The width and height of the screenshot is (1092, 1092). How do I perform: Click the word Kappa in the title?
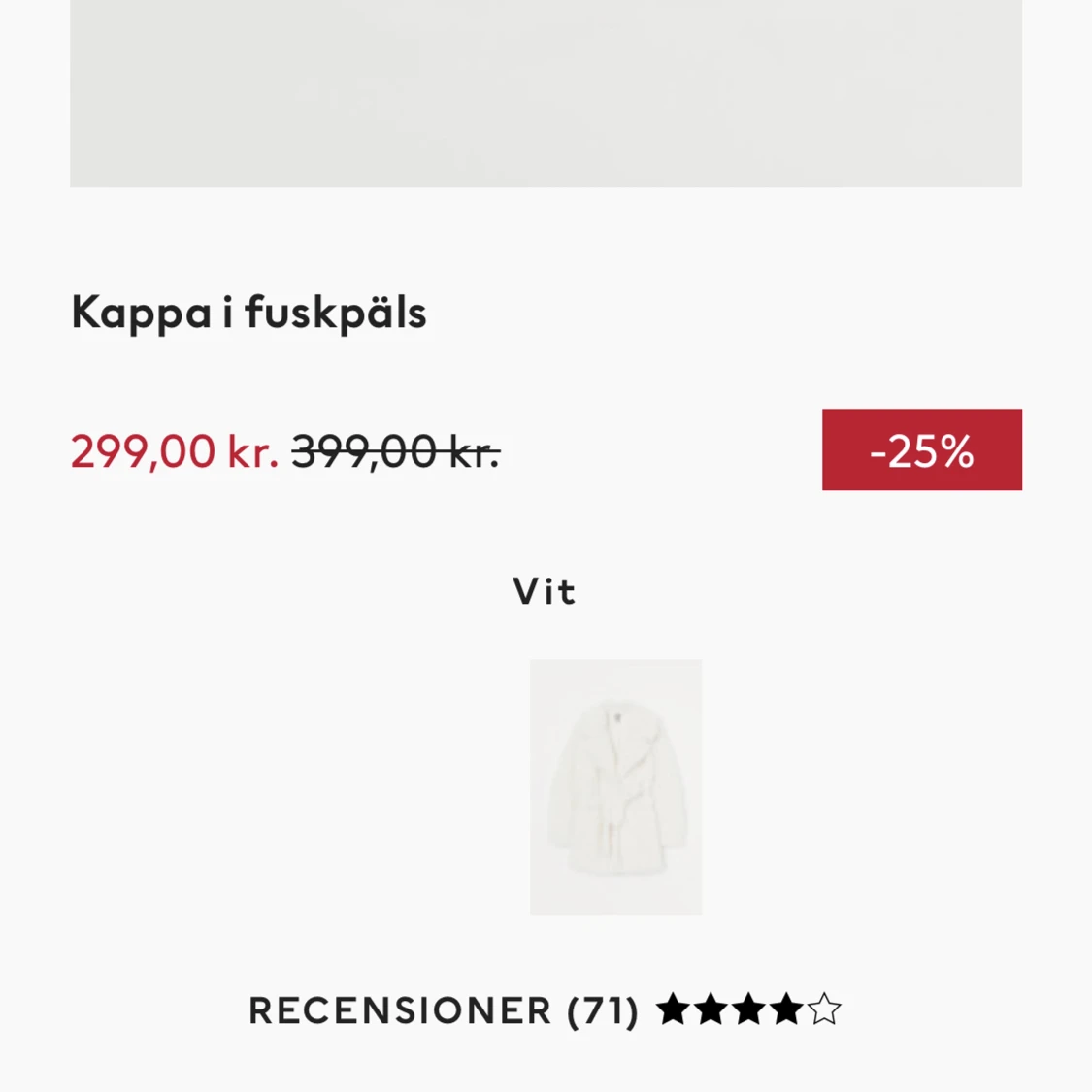coord(142,313)
